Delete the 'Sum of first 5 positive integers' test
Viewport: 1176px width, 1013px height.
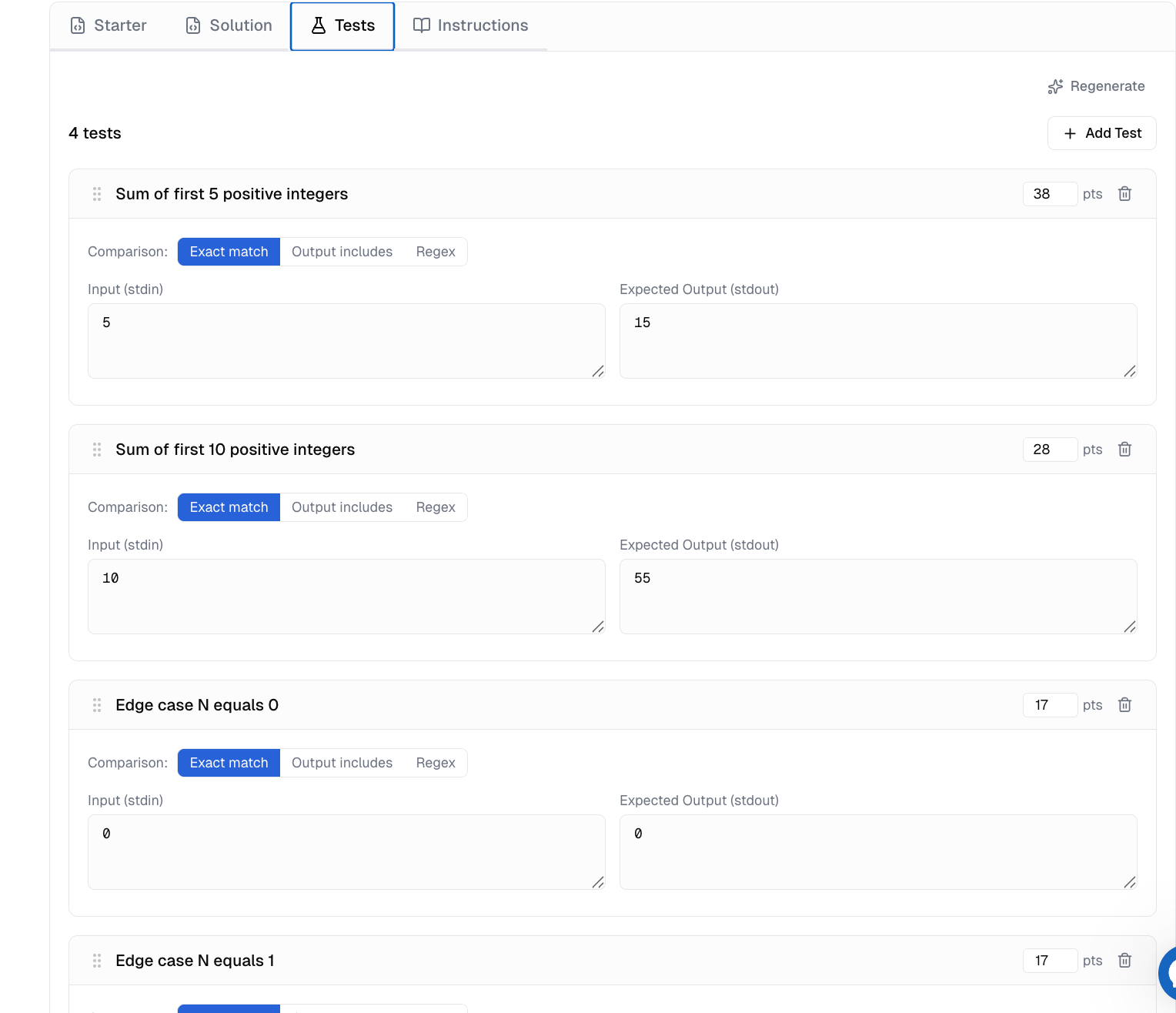pyautogui.click(x=1124, y=194)
